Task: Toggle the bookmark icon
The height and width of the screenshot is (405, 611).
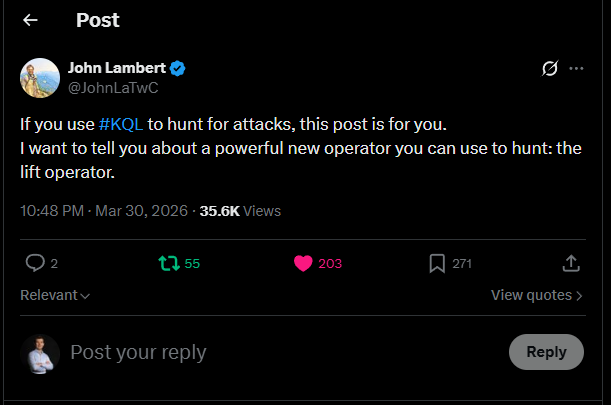Action: pyautogui.click(x=437, y=263)
